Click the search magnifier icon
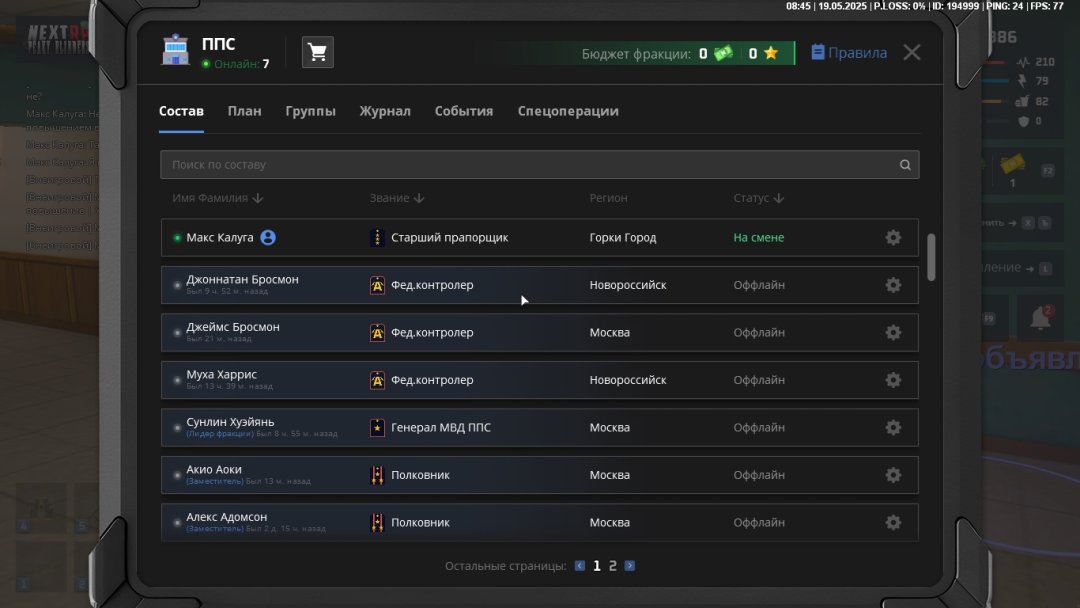The height and width of the screenshot is (608, 1080). [x=905, y=165]
